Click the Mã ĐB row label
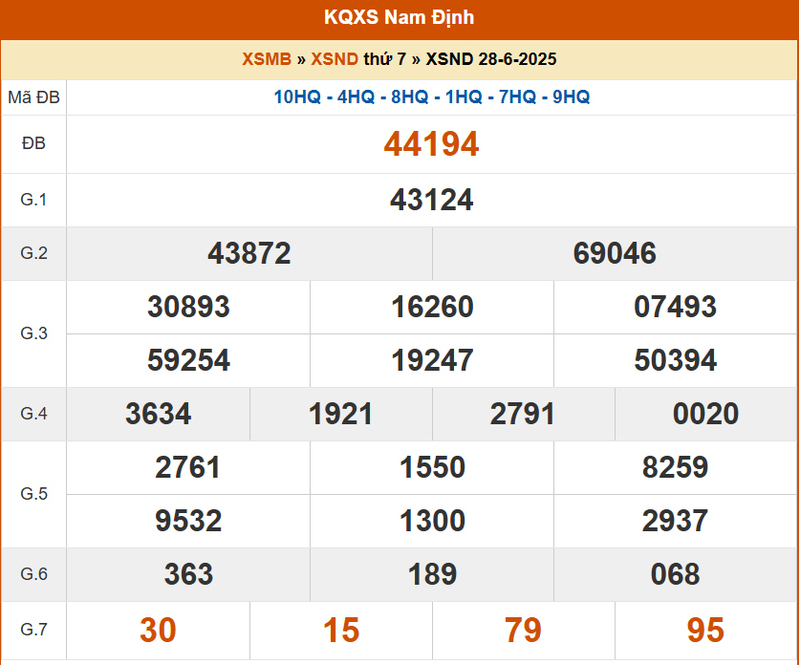The width and height of the screenshot is (800, 665). 34,97
